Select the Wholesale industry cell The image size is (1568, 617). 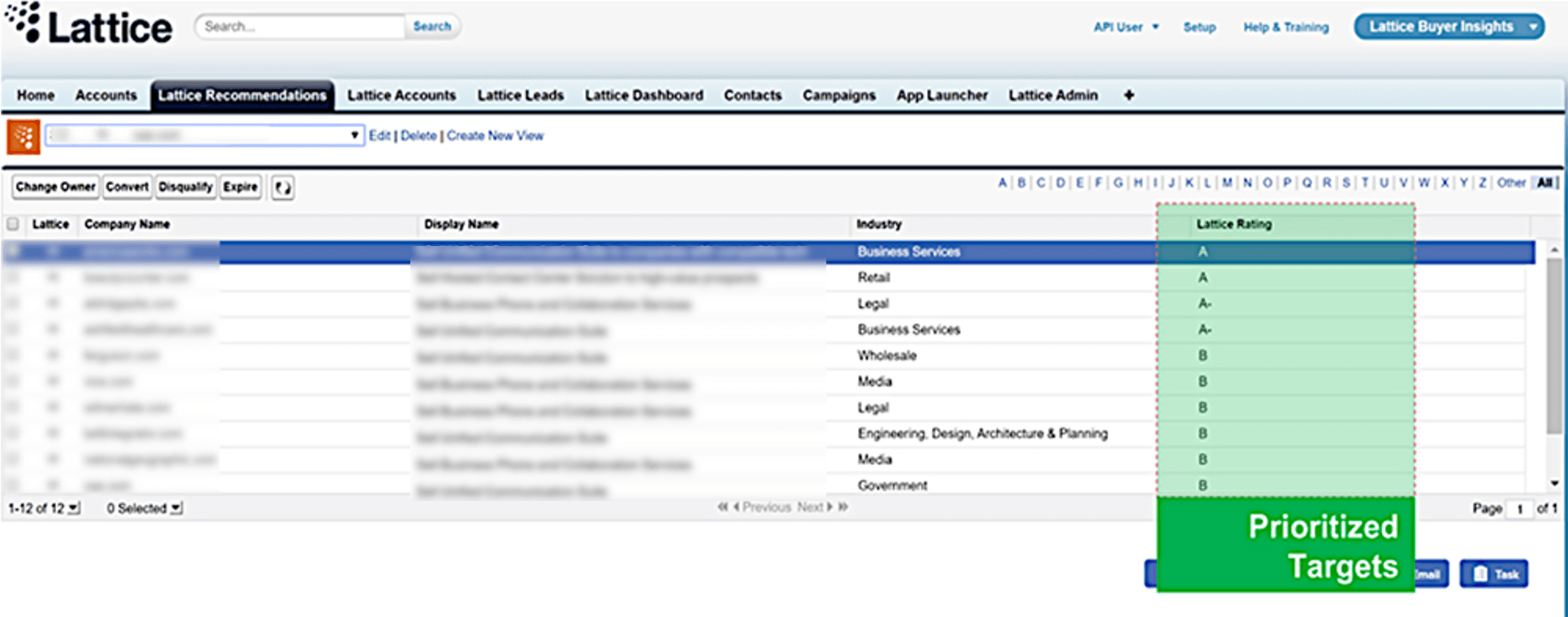[x=887, y=356]
